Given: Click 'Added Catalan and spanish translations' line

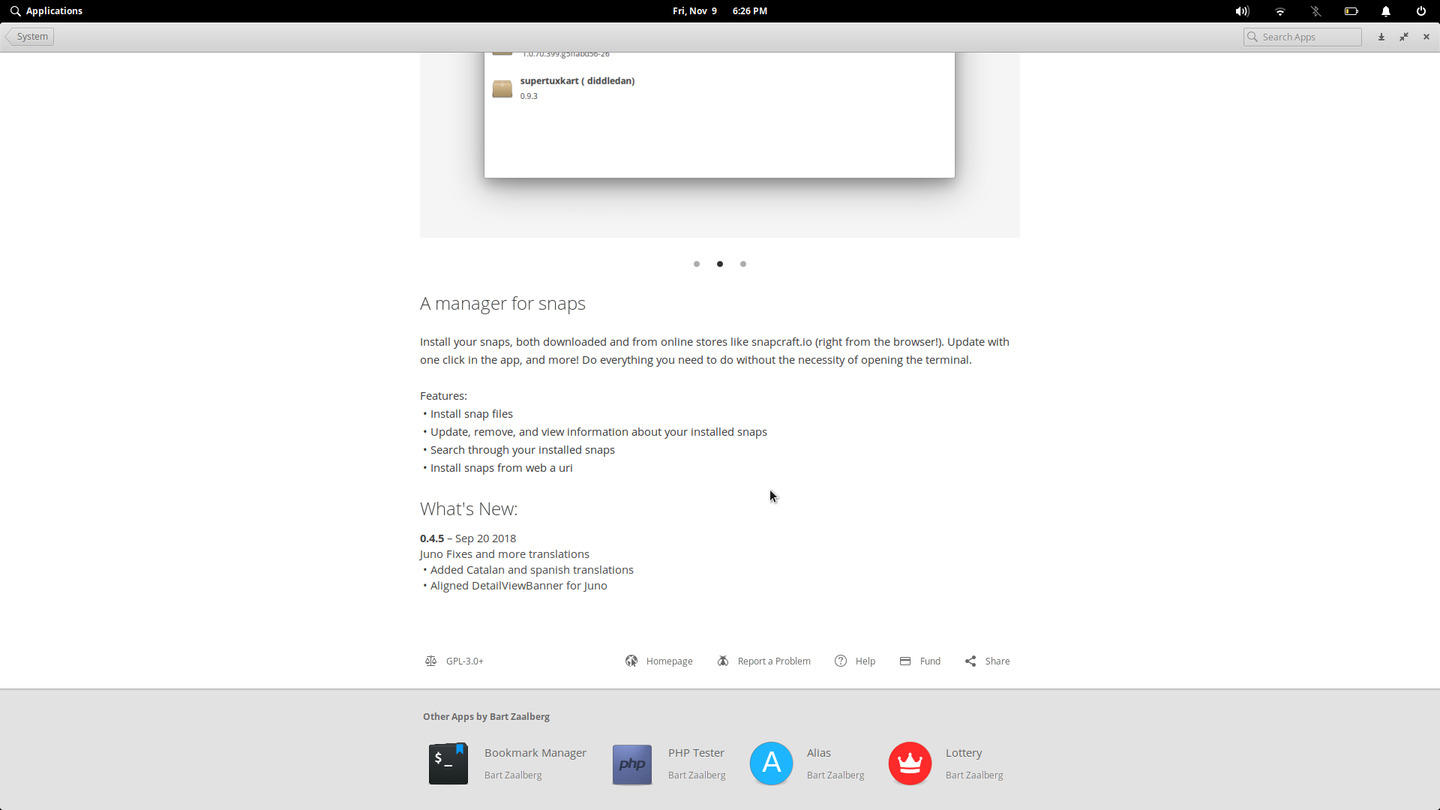Looking at the screenshot, I should 528,570.
